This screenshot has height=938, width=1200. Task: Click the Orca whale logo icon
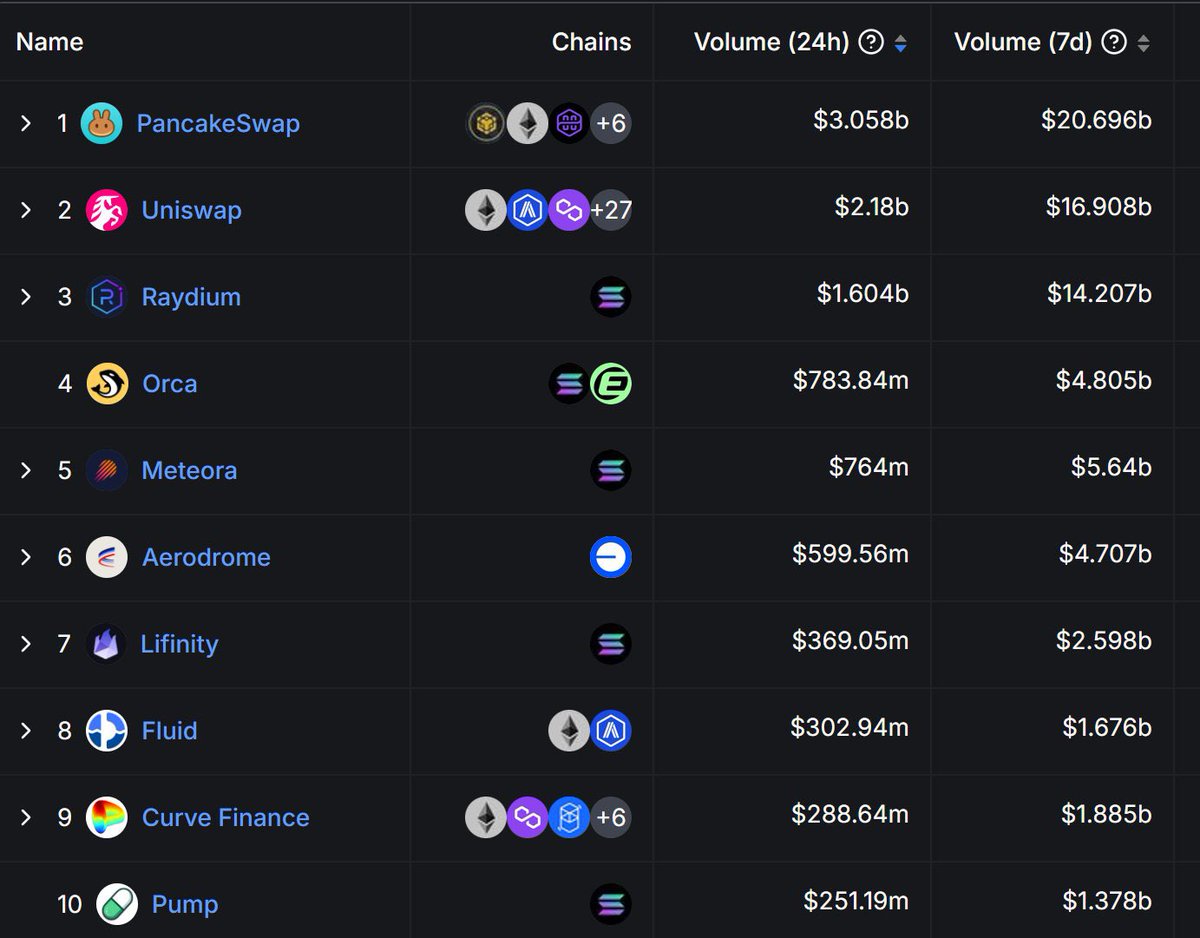(107, 383)
